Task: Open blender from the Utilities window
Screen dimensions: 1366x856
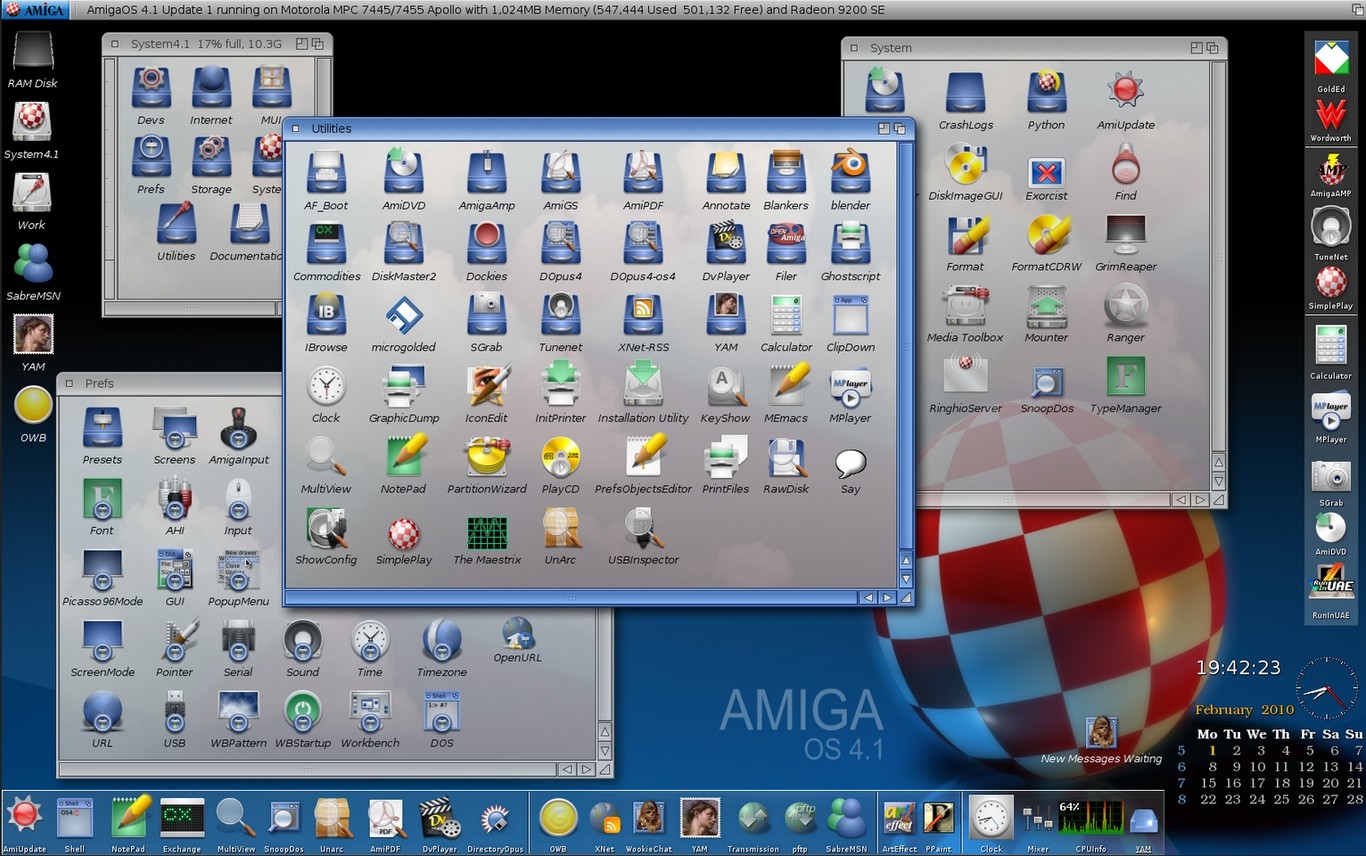Action: pyautogui.click(x=849, y=170)
